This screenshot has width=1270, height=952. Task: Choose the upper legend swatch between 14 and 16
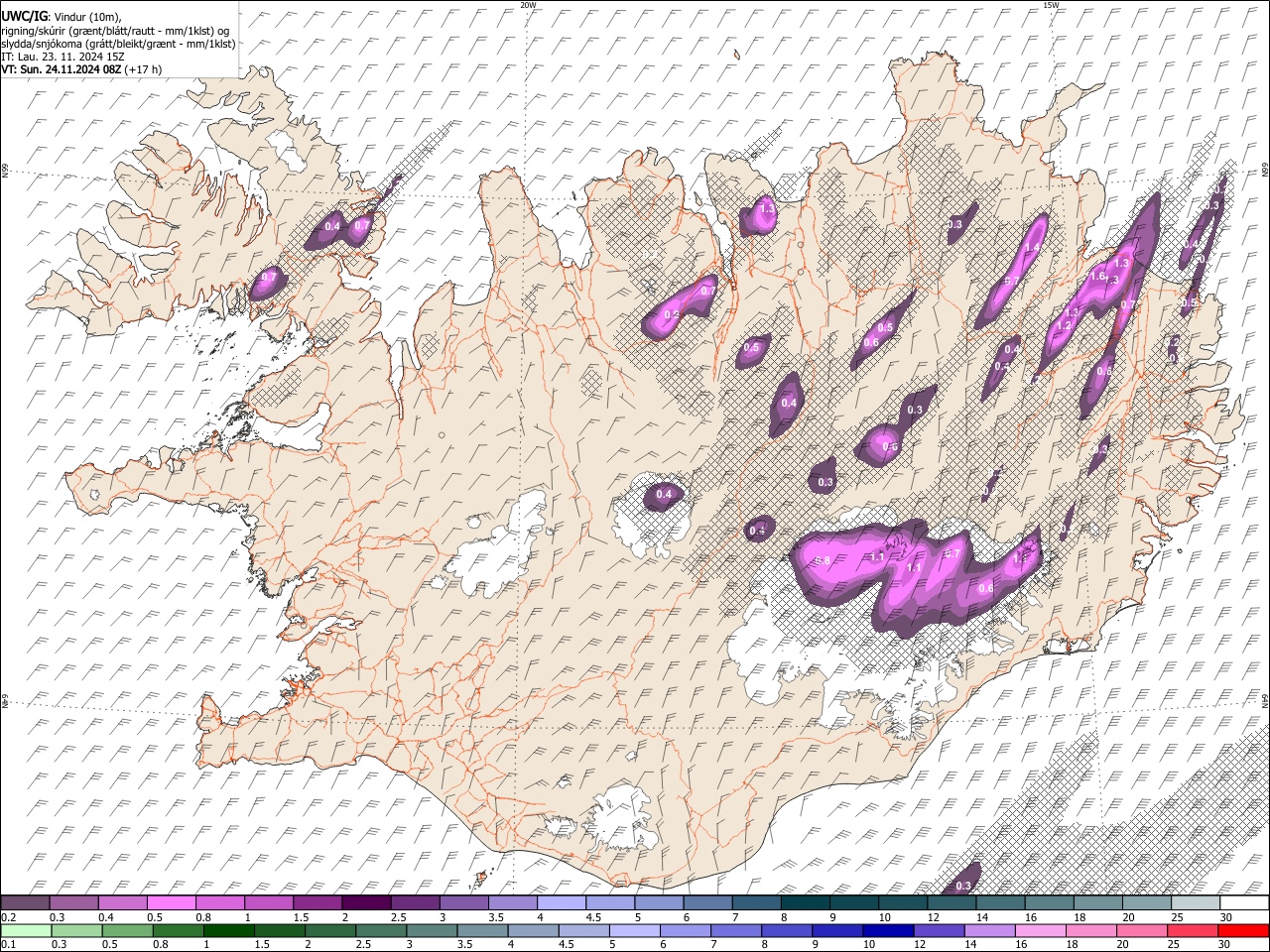[1000, 902]
